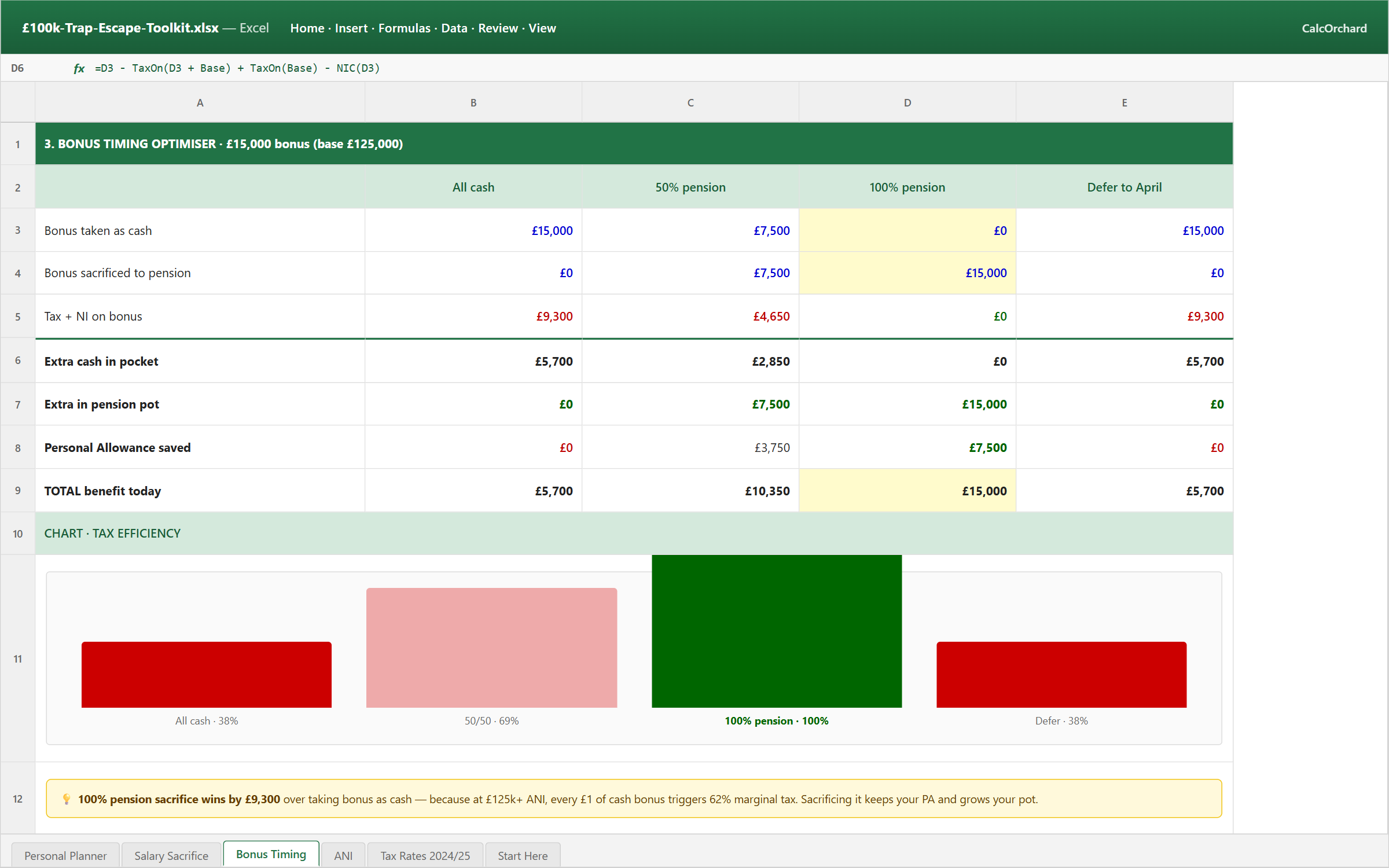Select row 12 header
The width and height of the screenshot is (1389, 868).
(x=18, y=799)
